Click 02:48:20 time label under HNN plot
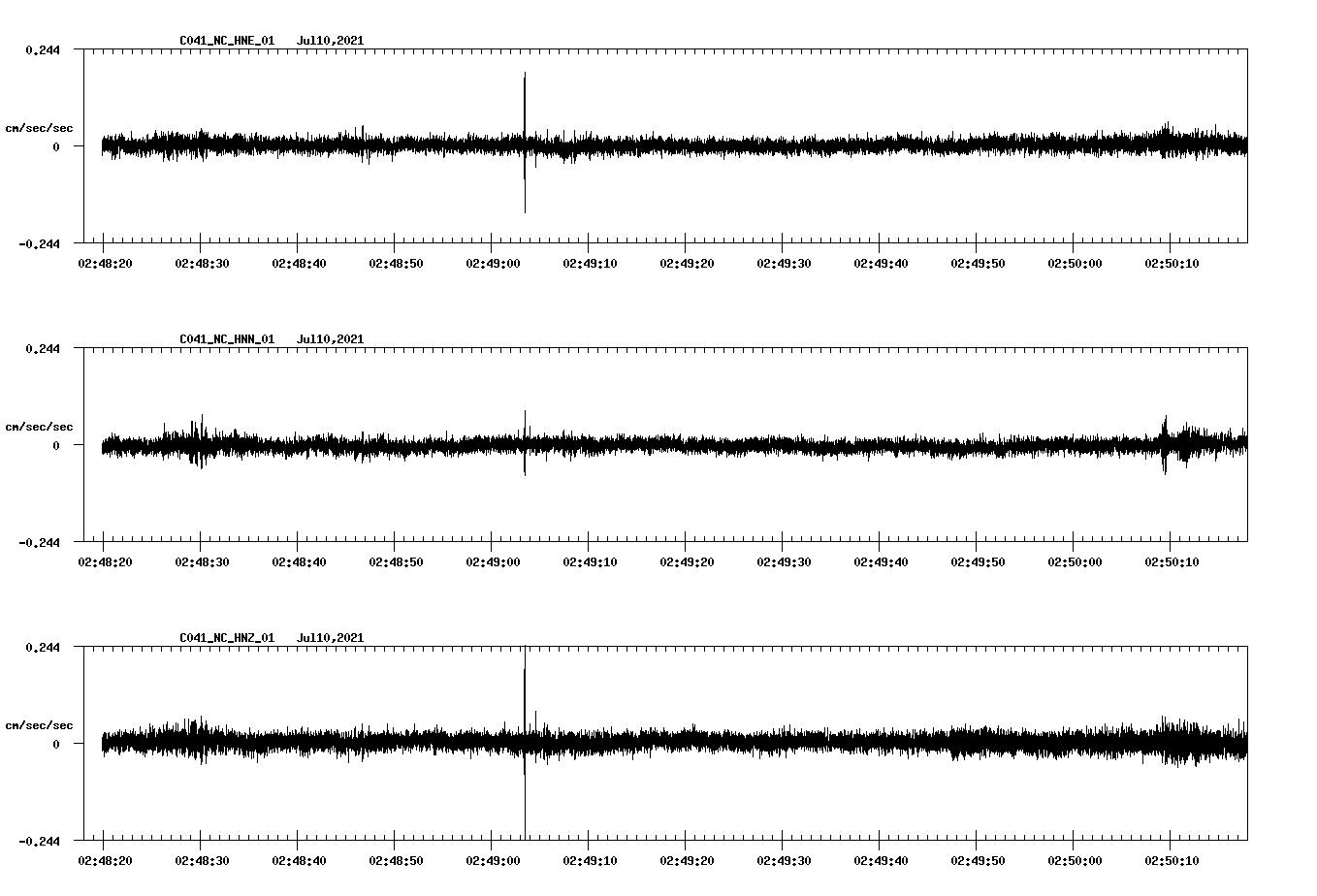The image size is (1317, 896). (x=105, y=561)
